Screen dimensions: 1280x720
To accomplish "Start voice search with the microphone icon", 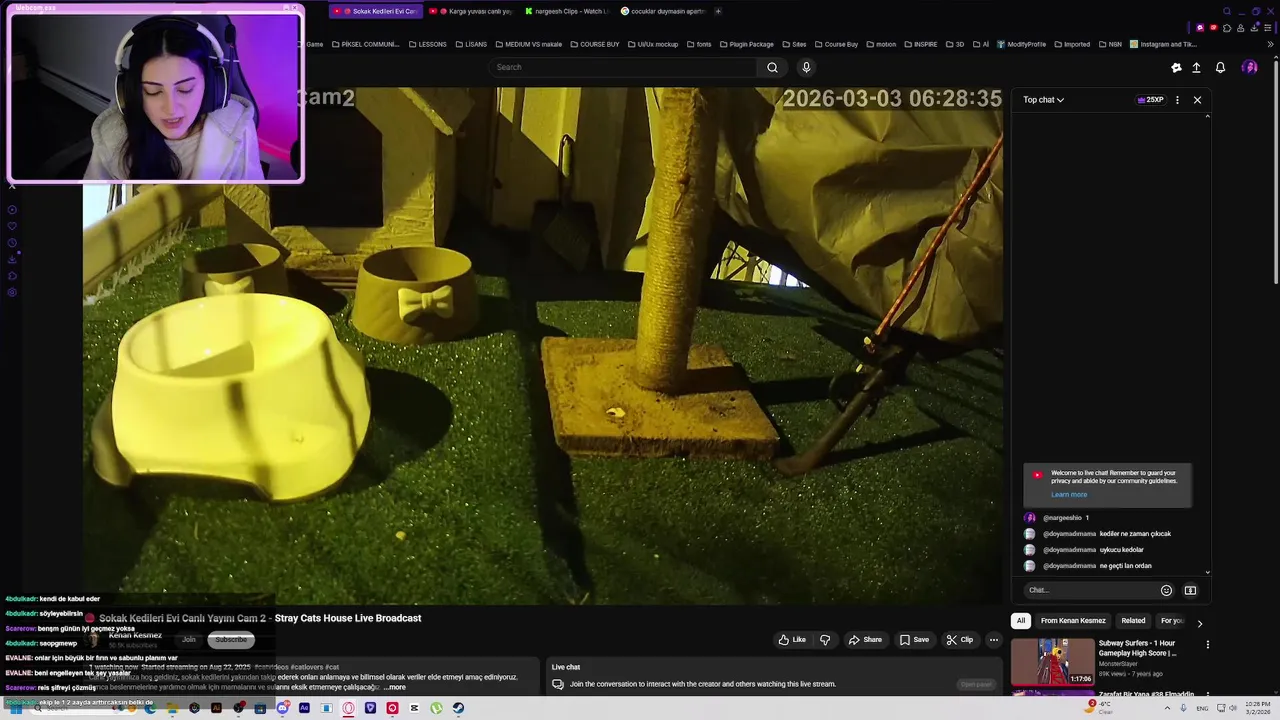I will (x=806, y=67).
